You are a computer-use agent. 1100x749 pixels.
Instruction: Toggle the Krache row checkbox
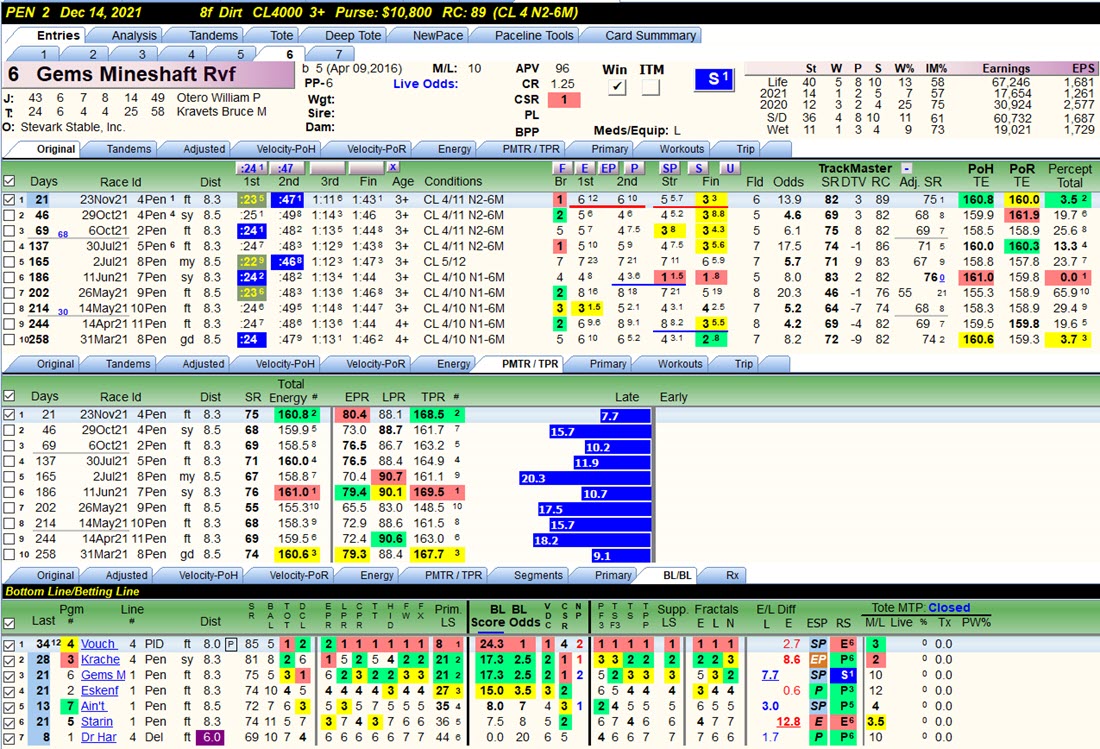point(9,660)
